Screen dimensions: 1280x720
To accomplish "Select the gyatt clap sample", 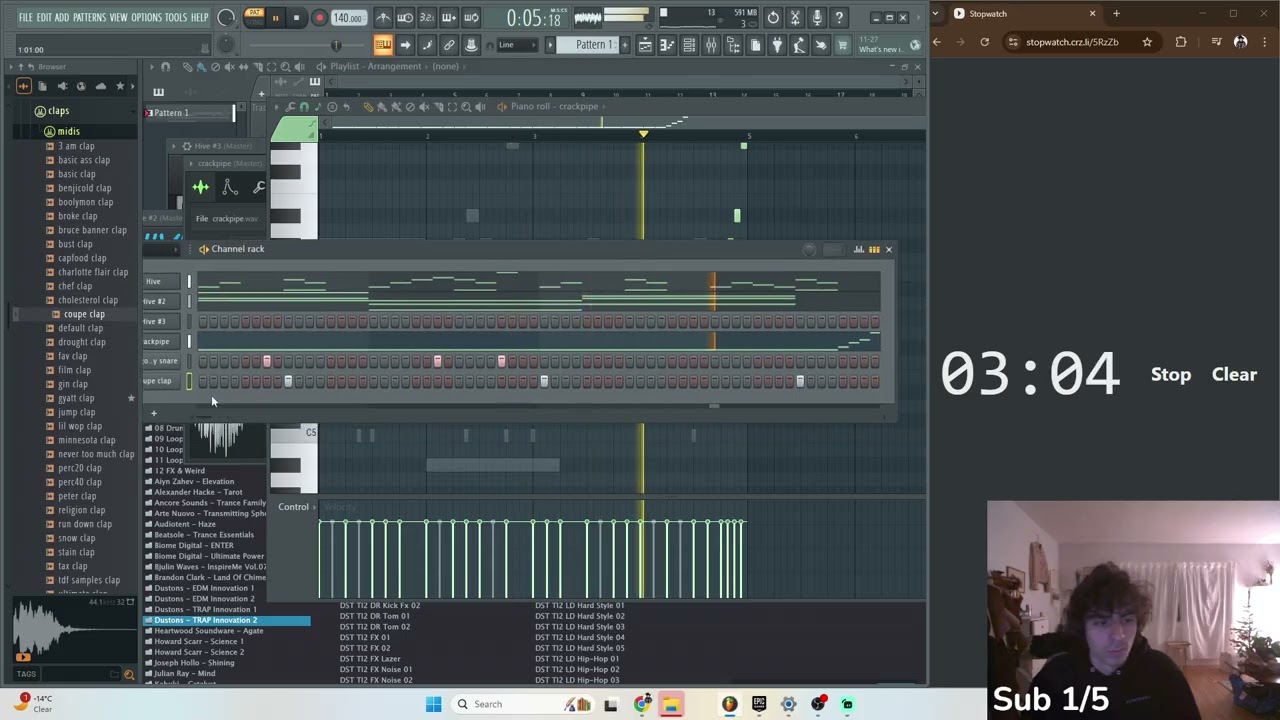I will tap(76, 398).
